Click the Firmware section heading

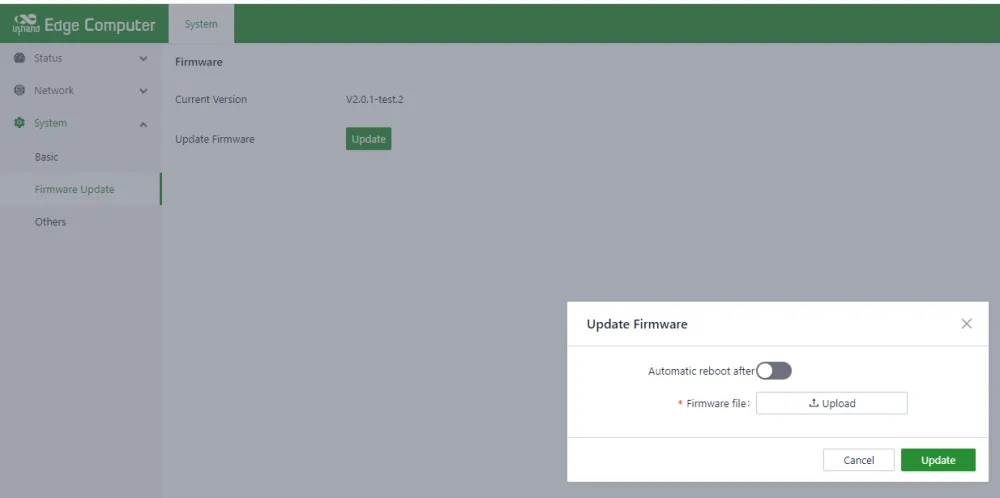(x=199, y=62)
